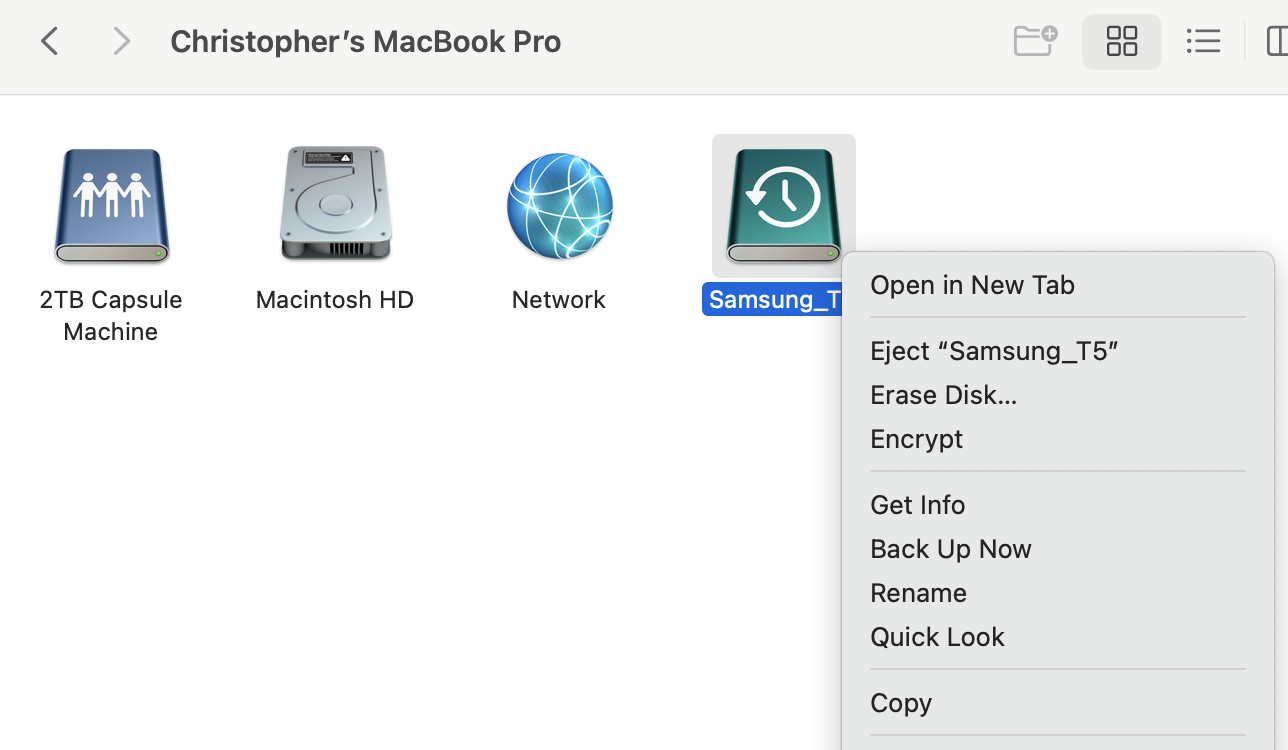Viewport: 1288px width, 750px height.
Task: Go back with the left chevron button
Action: 50,41
